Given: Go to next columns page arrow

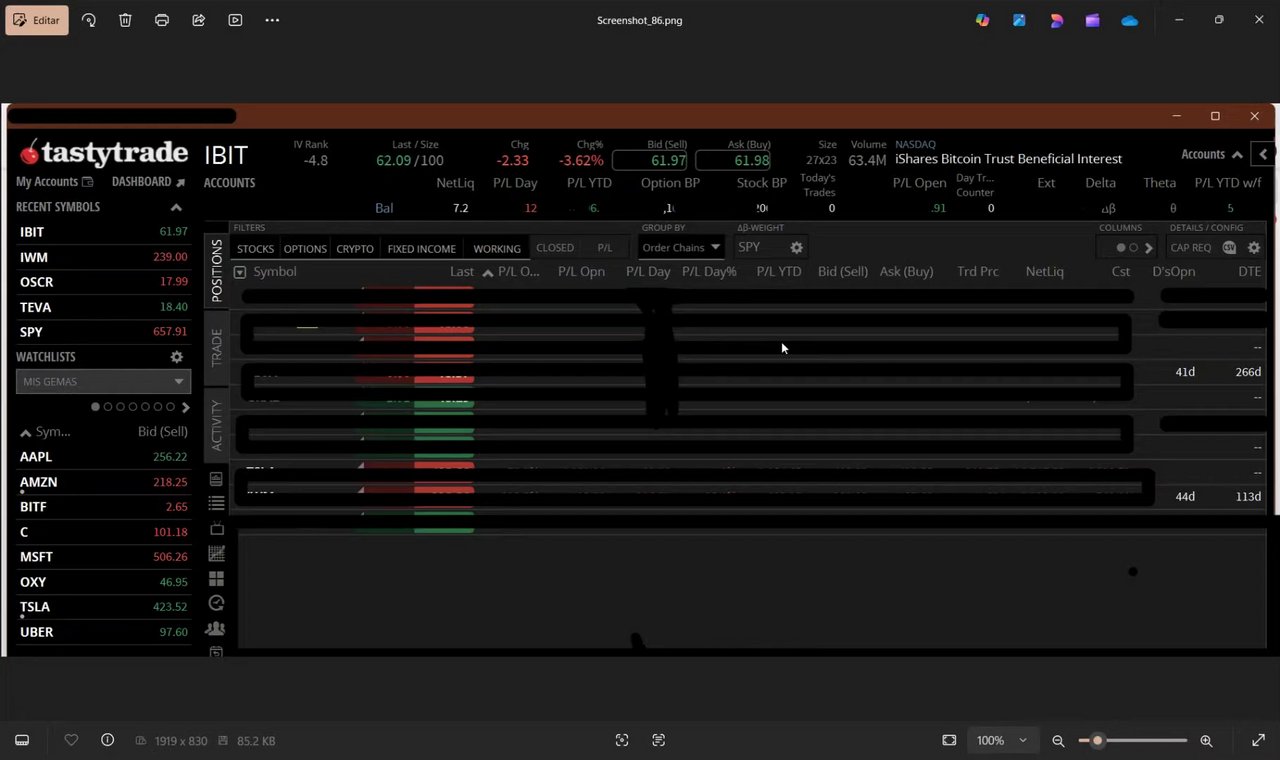Looking at the screenshot, I should [x=1149, y=248].
